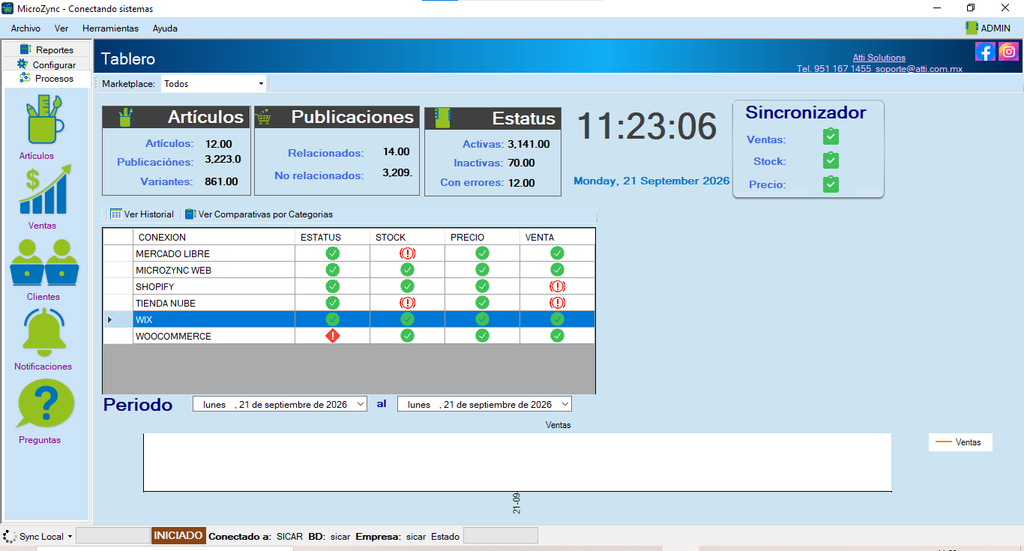The height and width of the screenshot is (551, 1024).
Task: Click the Microzync Web precio check icon
Action: coord(482,270)
